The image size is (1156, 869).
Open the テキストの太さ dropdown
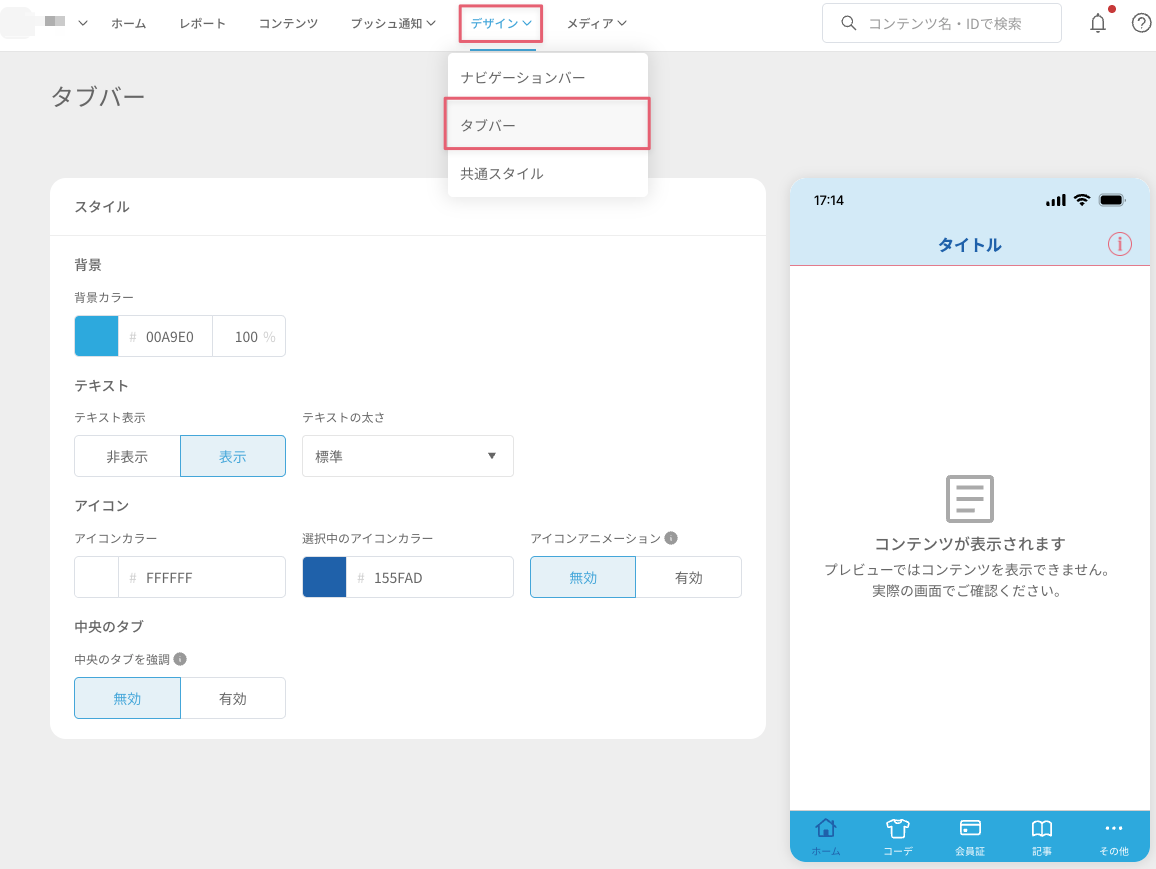pyautogui.click(x=408, y=456)
